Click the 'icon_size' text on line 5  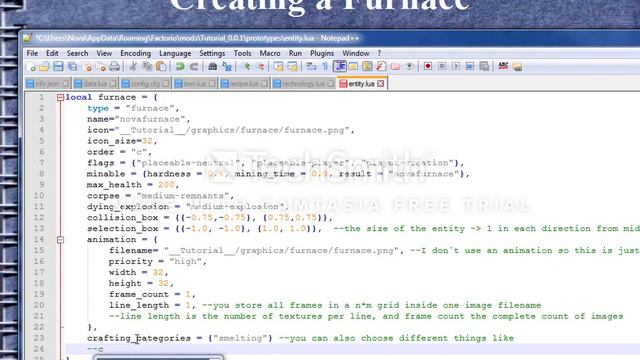111,141
